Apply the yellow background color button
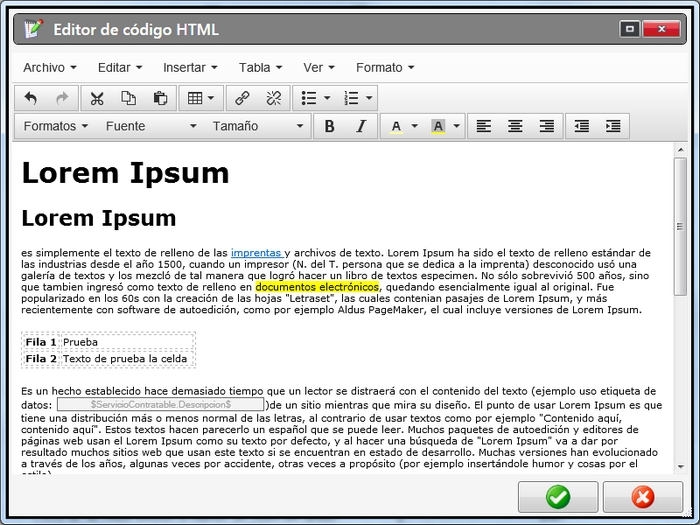Viewport: 700px width, 525px height. click(438, 126)
